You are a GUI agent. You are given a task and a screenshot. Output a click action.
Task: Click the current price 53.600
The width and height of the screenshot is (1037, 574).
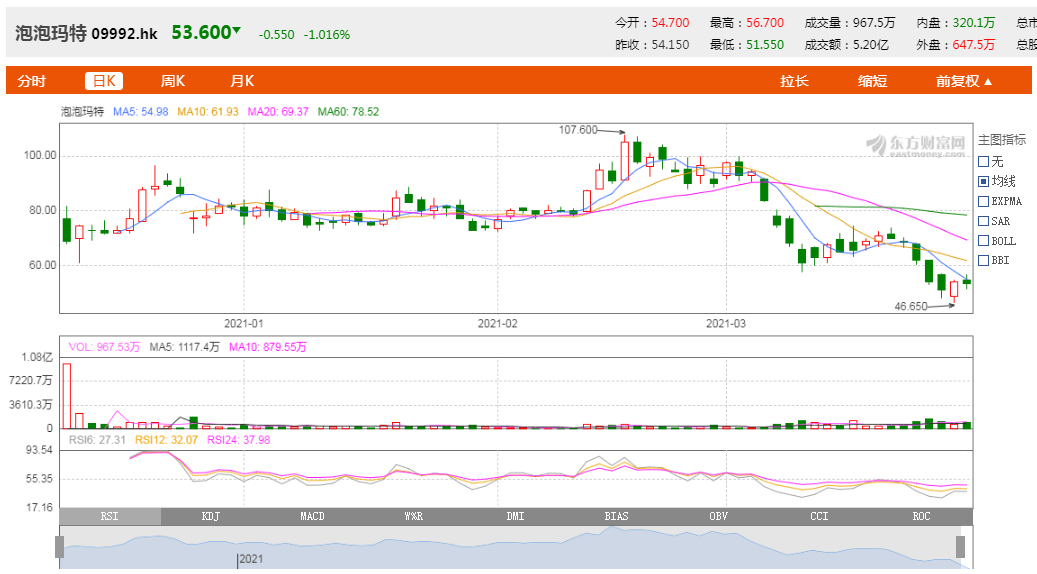[201, 32]
